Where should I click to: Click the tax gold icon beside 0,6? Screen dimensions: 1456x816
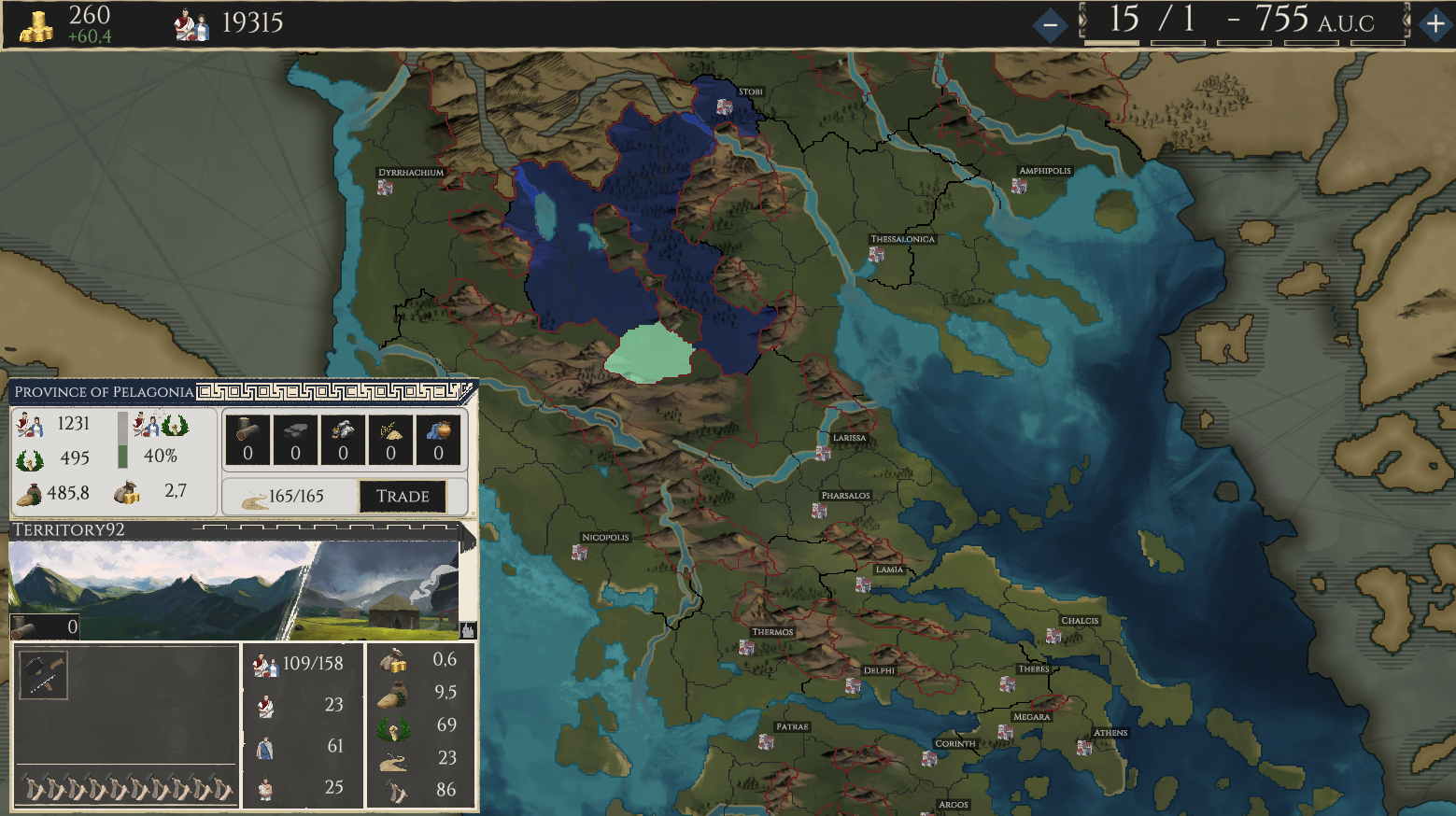click(x=392, y=661)
